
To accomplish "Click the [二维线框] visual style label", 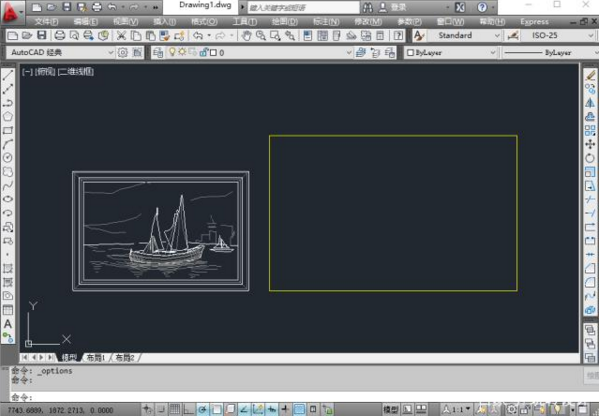I will (x=76, y=71).
